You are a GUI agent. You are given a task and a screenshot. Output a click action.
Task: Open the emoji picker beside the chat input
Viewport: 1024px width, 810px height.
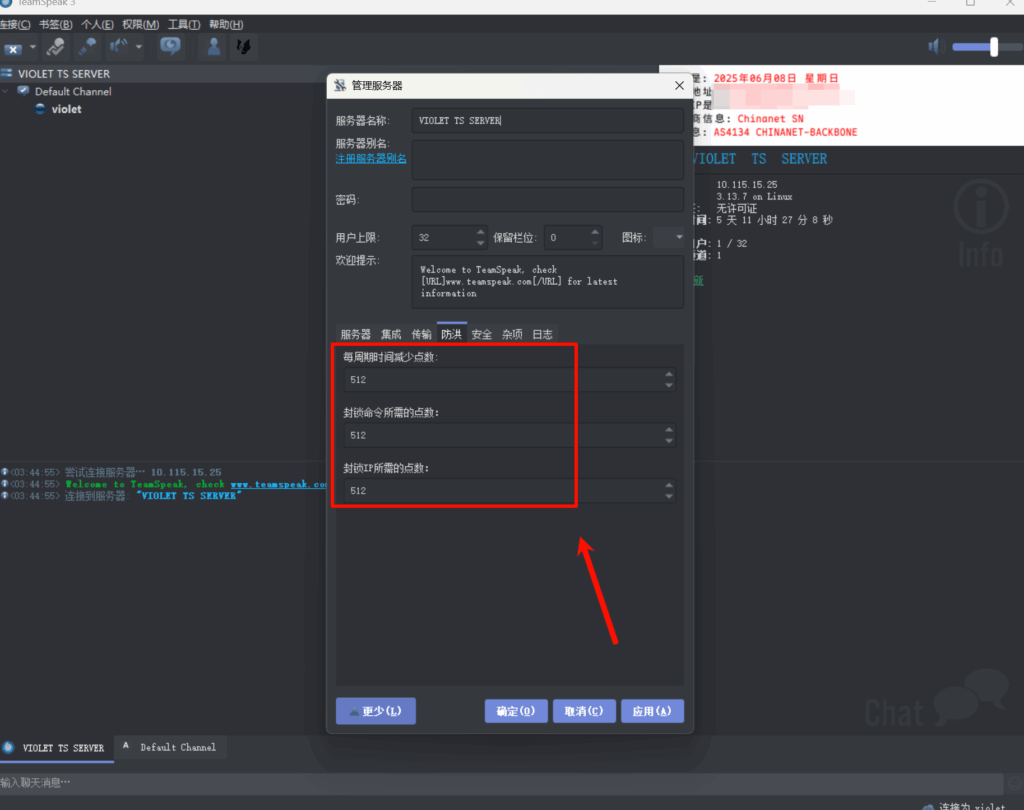pyautogui.click(x=1014, y=783)
